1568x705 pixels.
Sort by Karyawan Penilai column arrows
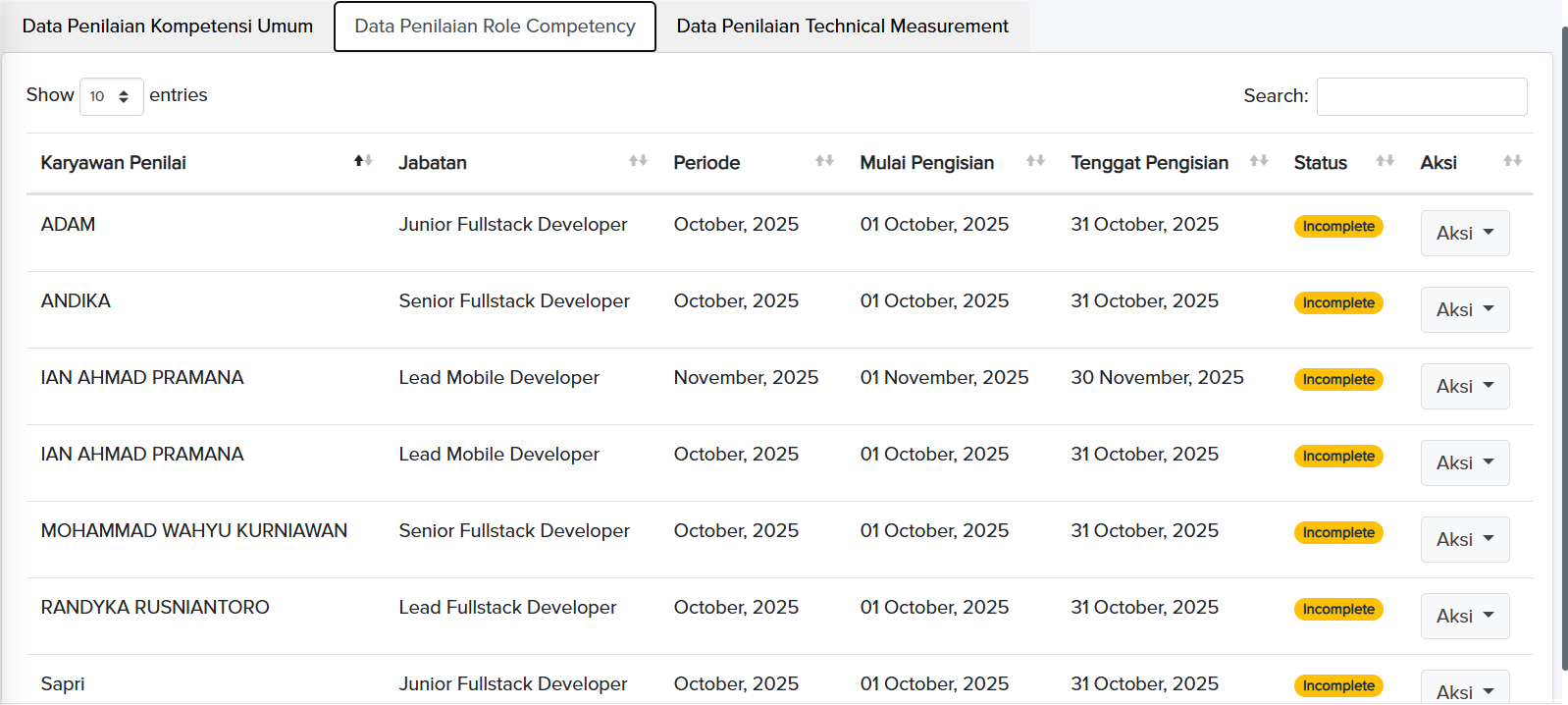pos(363,161)
